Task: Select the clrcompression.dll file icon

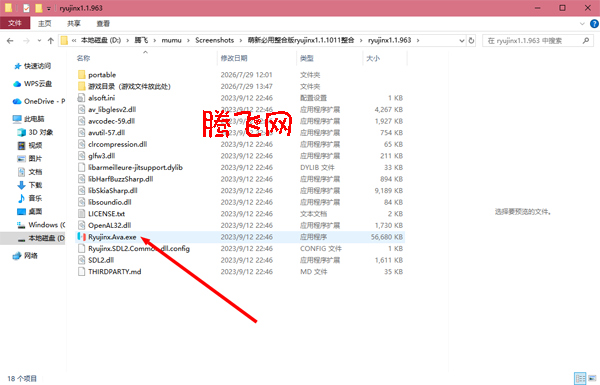Action: tap(81, 144)
